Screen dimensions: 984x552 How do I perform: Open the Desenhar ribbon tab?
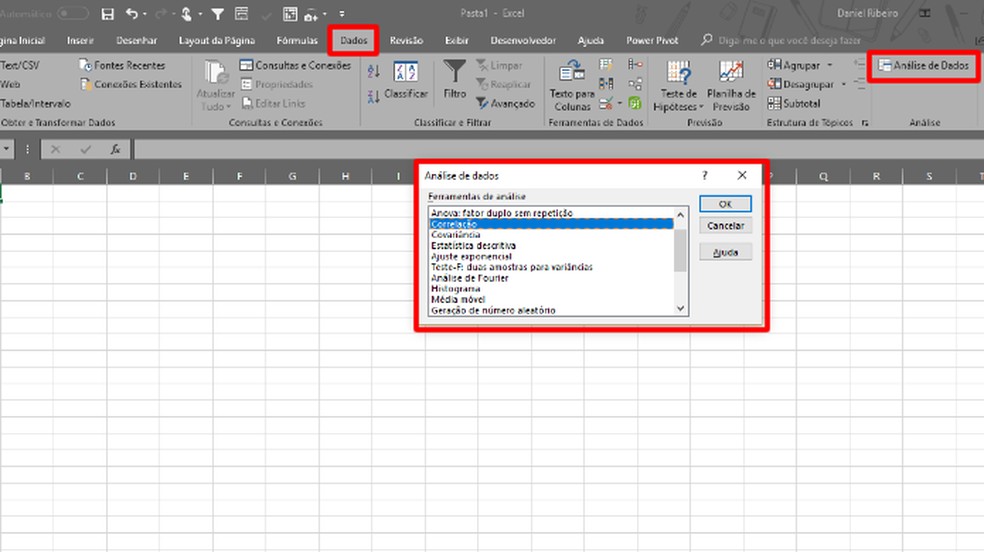tap(136, 40)
